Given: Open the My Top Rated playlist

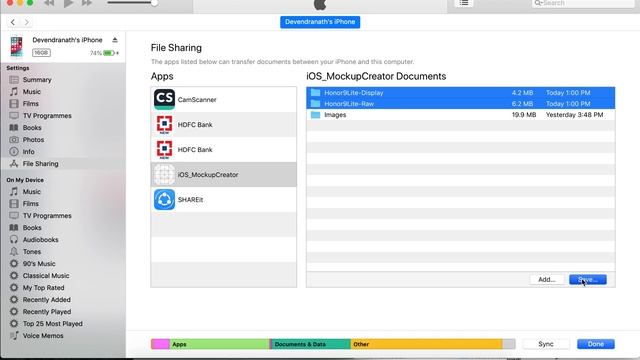Looking at the screenshot, I should pos(43,288).
